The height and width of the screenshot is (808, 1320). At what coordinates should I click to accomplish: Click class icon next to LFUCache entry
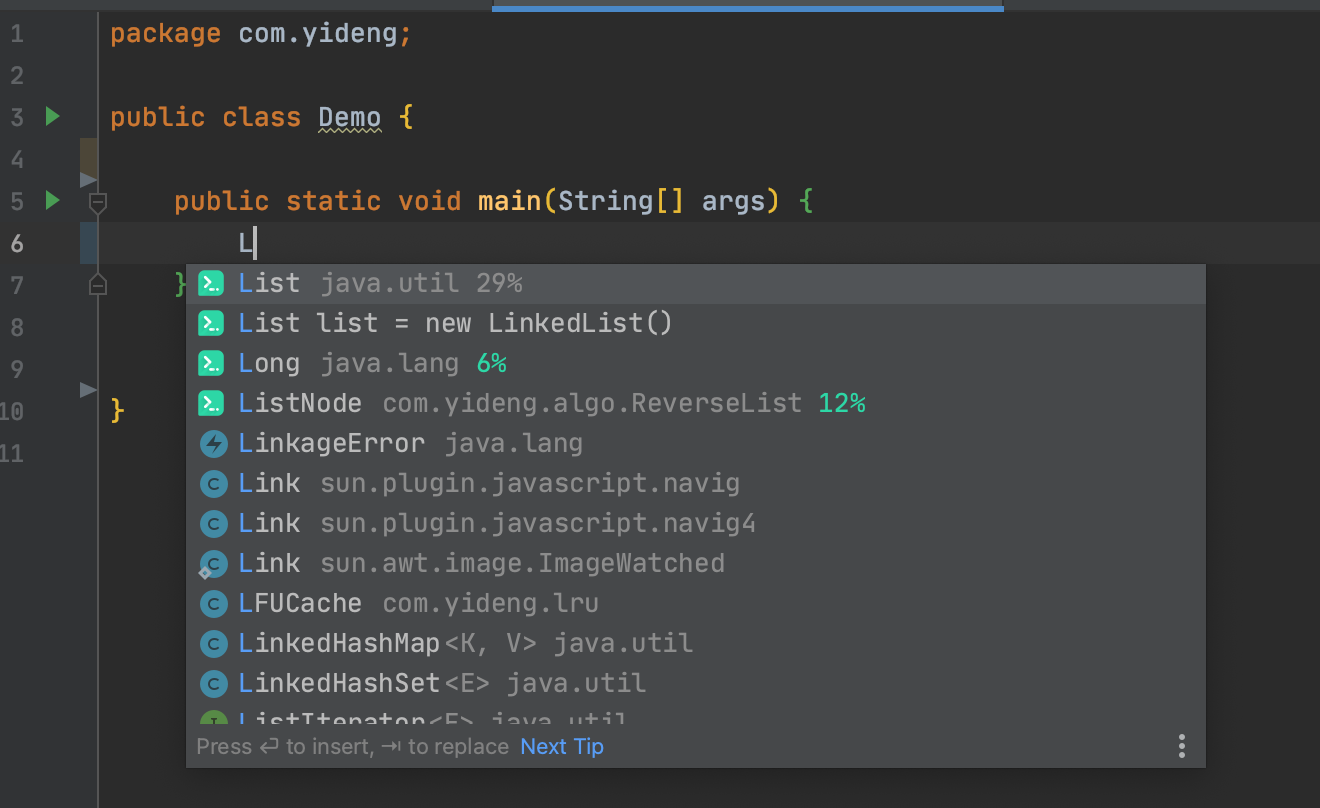pos(211,603)
